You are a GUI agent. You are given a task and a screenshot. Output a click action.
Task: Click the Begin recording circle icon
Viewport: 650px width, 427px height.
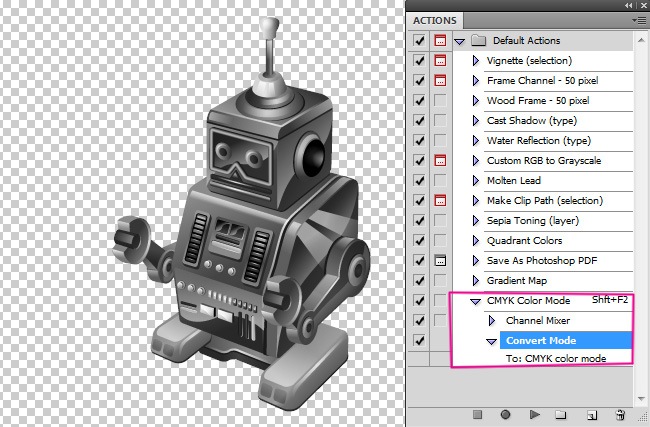point(505,413)
